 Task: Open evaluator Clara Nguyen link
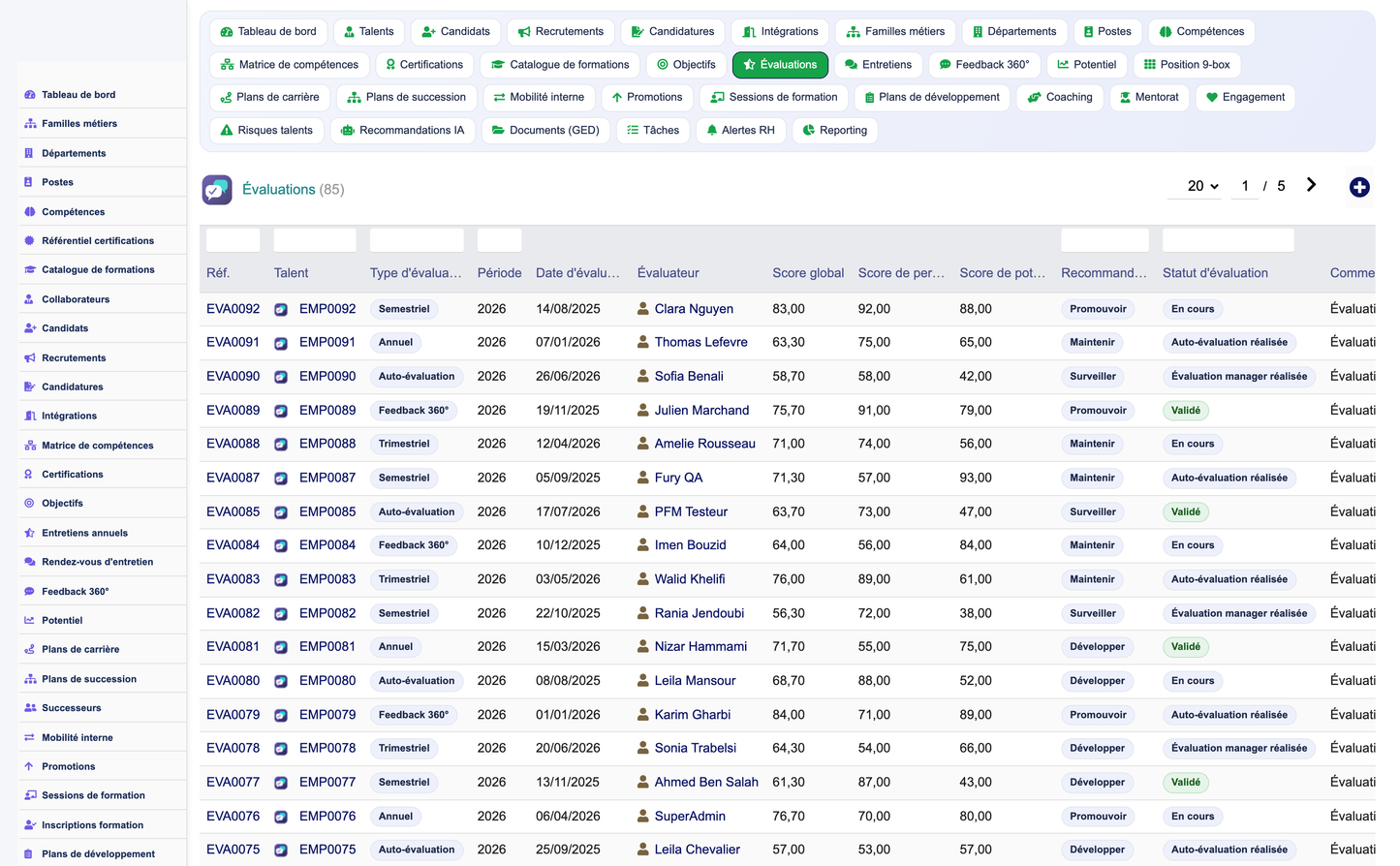[x=694, y=309]
